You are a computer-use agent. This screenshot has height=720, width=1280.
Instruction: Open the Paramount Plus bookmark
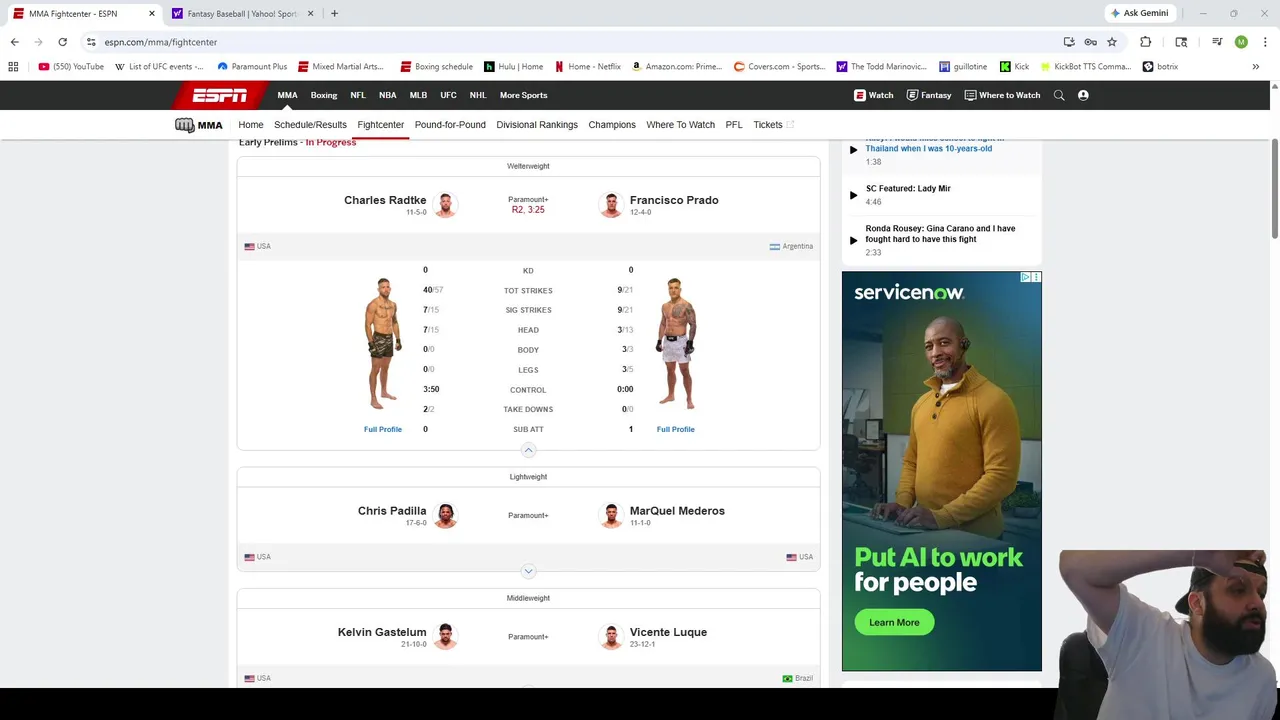tap(252, 67)
